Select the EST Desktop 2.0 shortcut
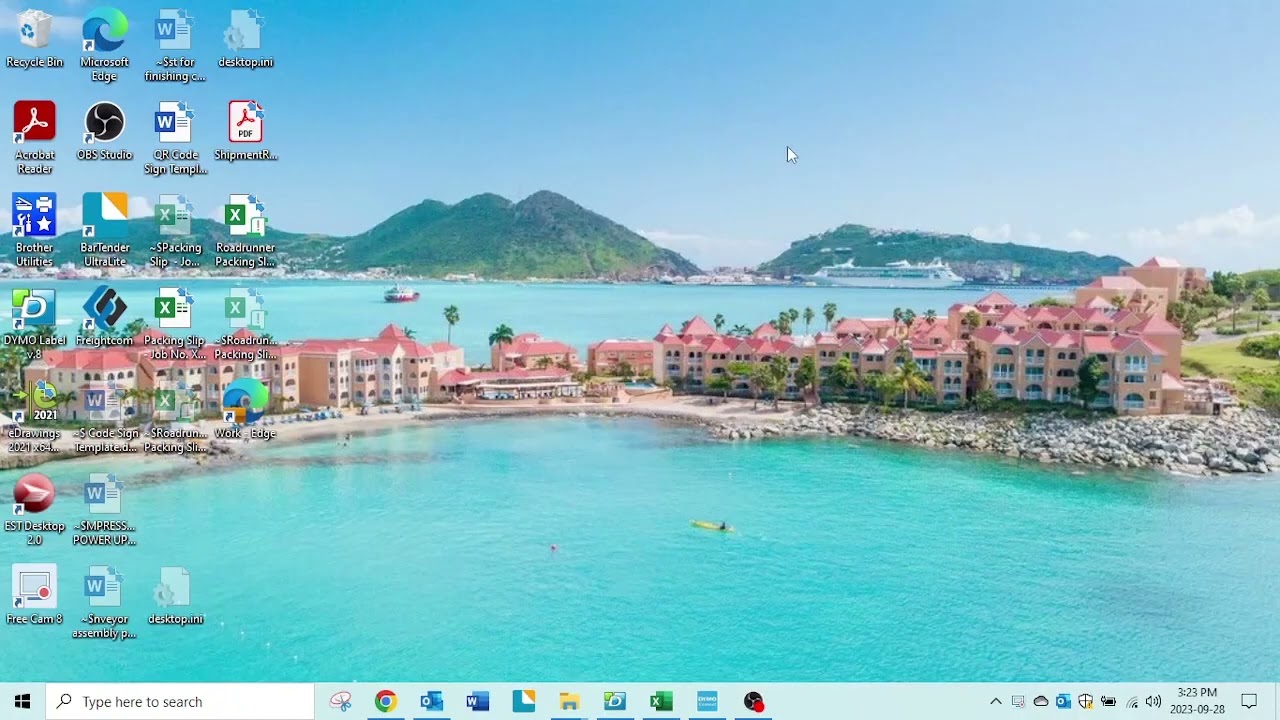 (x=34, y=510)
